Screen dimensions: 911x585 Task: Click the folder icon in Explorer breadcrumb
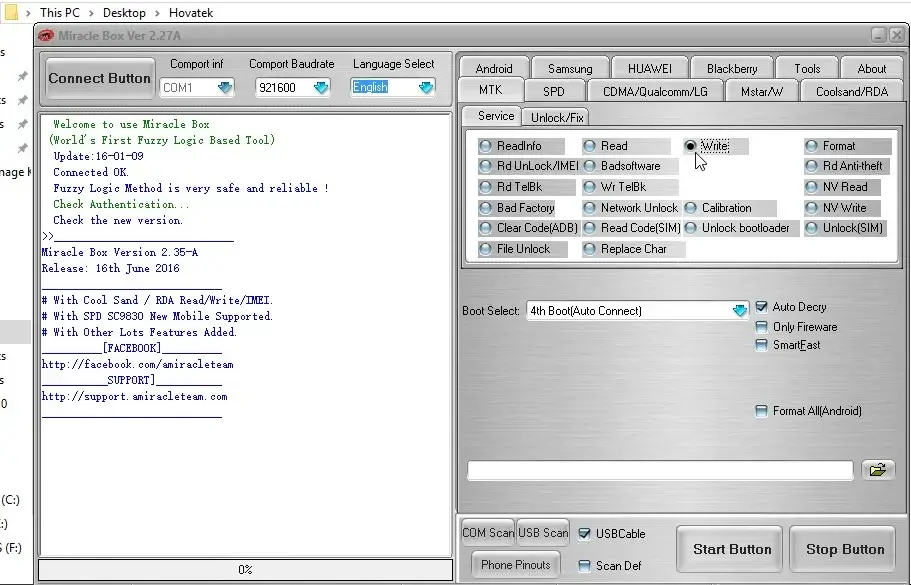click(x=10, y=12)
